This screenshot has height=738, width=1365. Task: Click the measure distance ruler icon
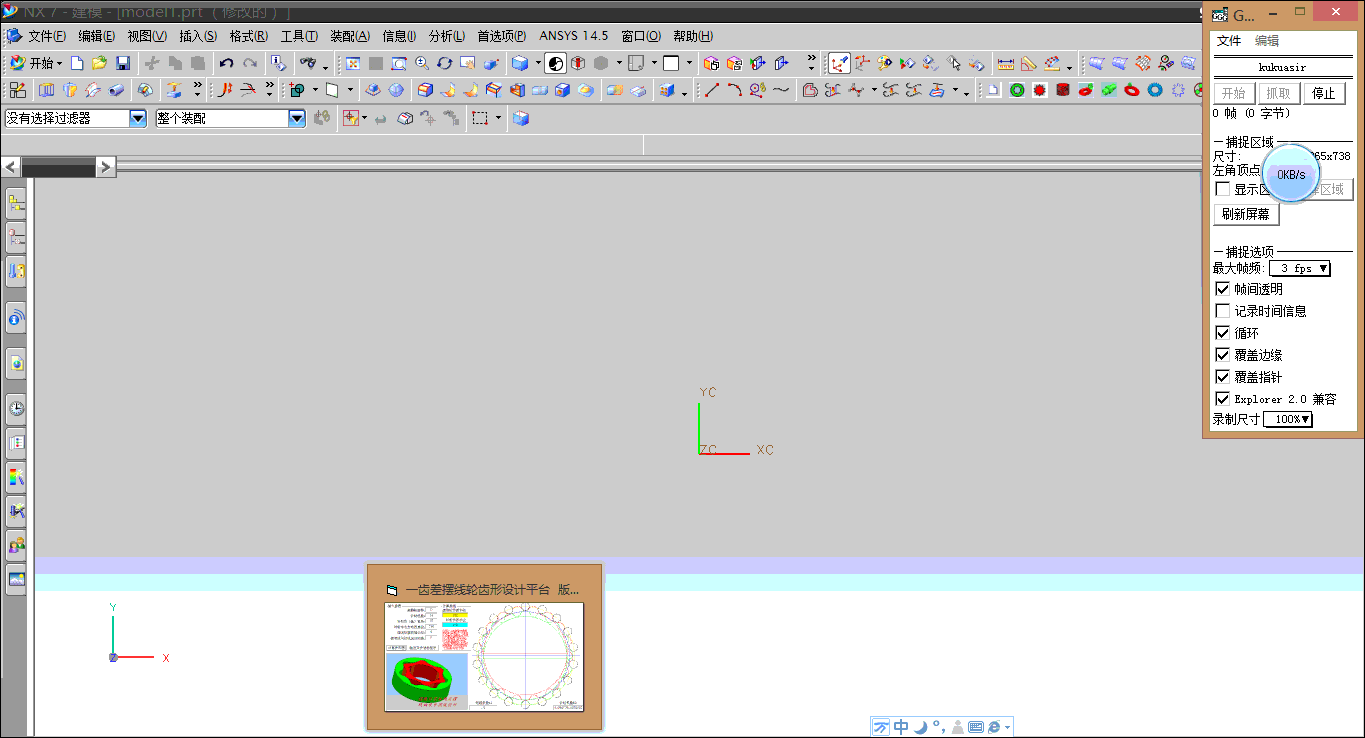click(1006, 63)
